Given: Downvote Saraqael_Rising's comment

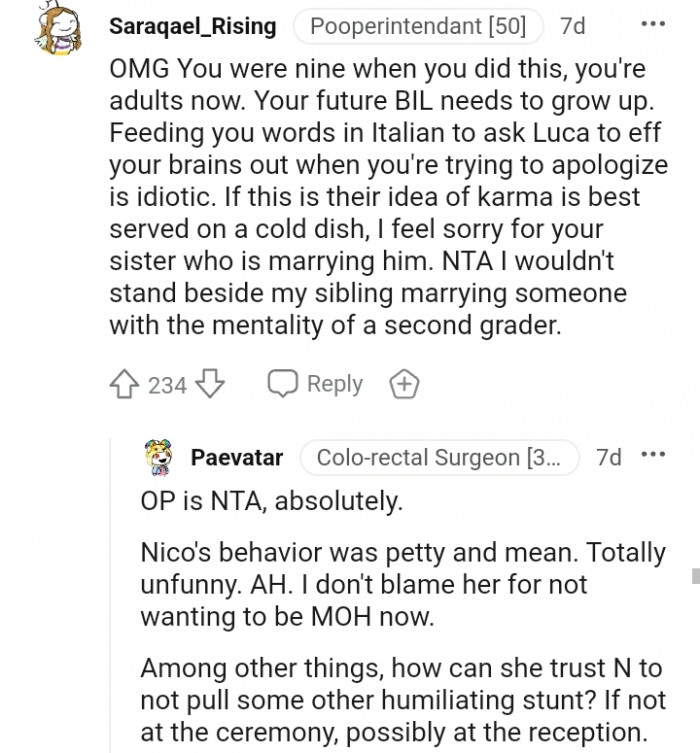Looking at the screenshot, I should (210, 384).
